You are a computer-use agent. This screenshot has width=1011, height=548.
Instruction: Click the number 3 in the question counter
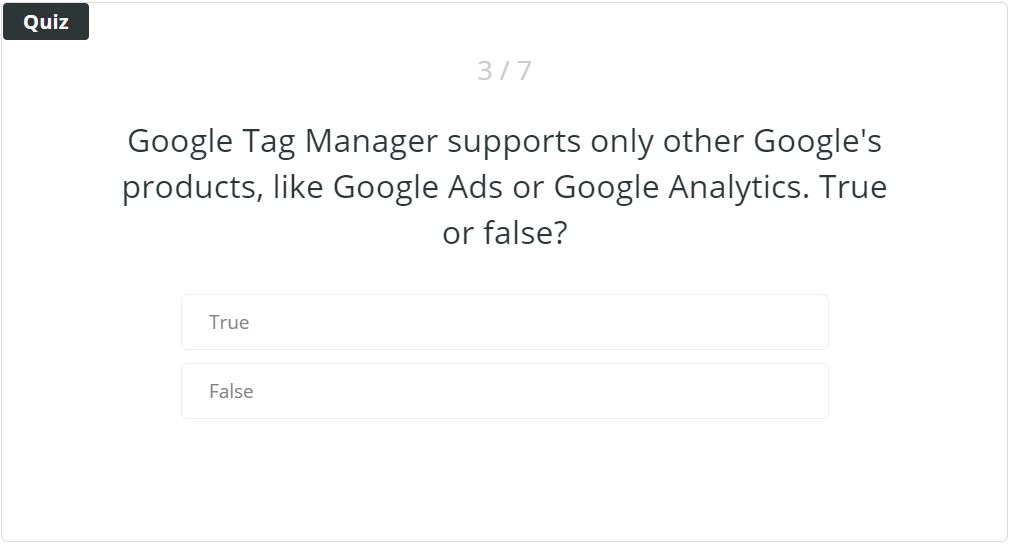click(x=484, y=71)
